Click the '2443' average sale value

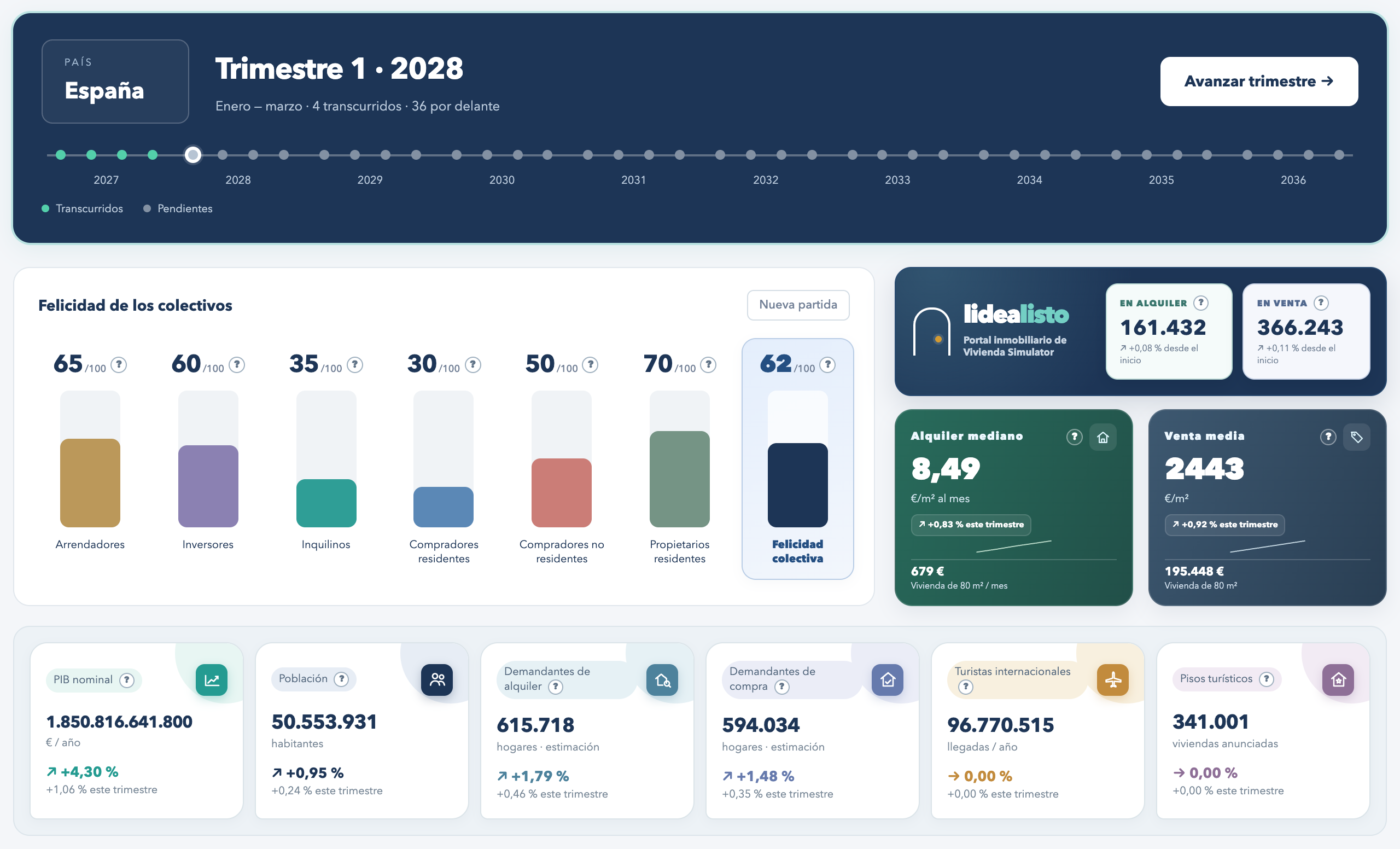1205,469
